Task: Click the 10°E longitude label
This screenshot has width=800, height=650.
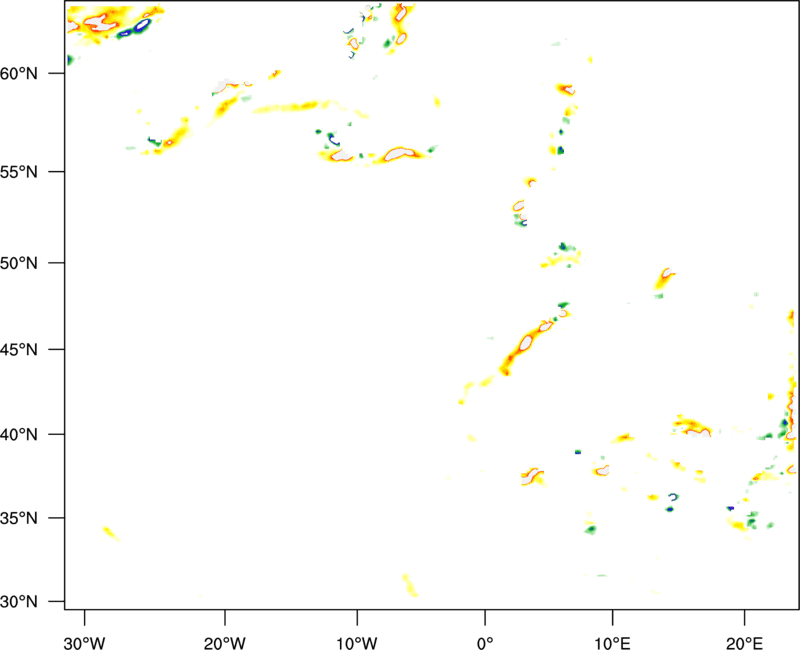Action: pyautogui.click(x=612, y=643)
